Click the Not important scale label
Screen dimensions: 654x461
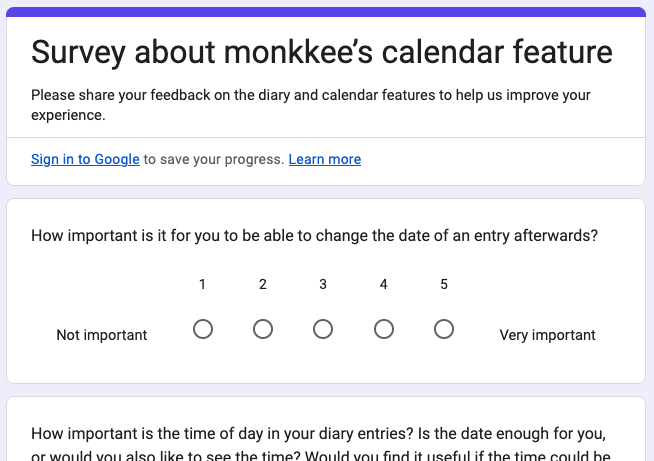point(102,335)
